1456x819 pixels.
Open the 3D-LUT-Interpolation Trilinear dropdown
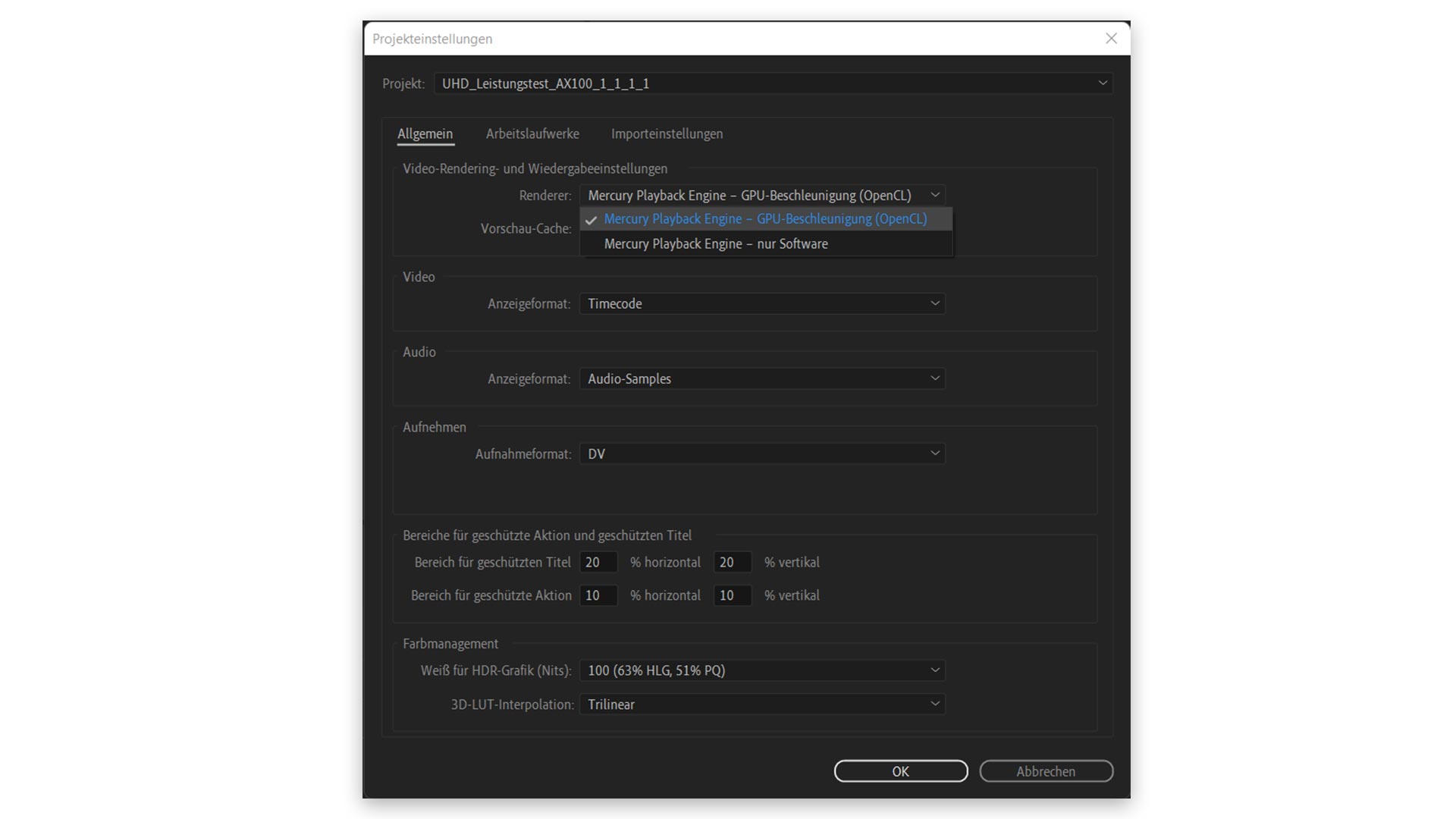[762, 704]
